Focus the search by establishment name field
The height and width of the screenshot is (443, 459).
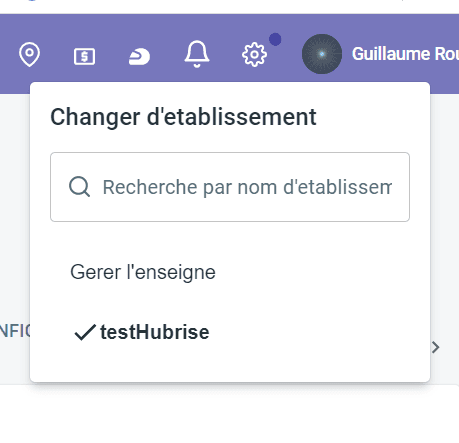pyautogui.click(x=230, y=187)
